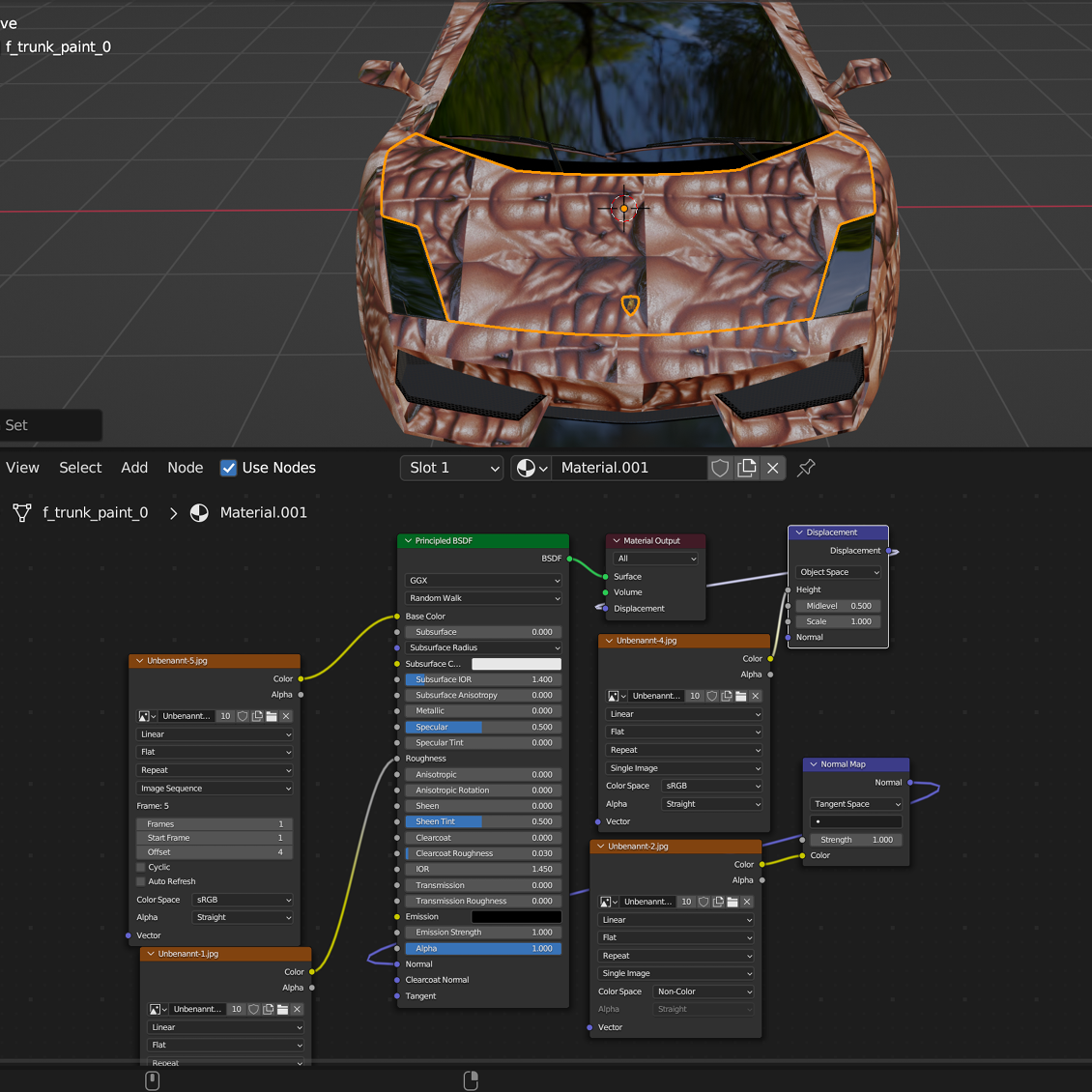This screenshot has height=1092, width=1092.
Task: Click the Midlevel field in Displacement node
Action: pyautogui.click(x=839, y=606)
